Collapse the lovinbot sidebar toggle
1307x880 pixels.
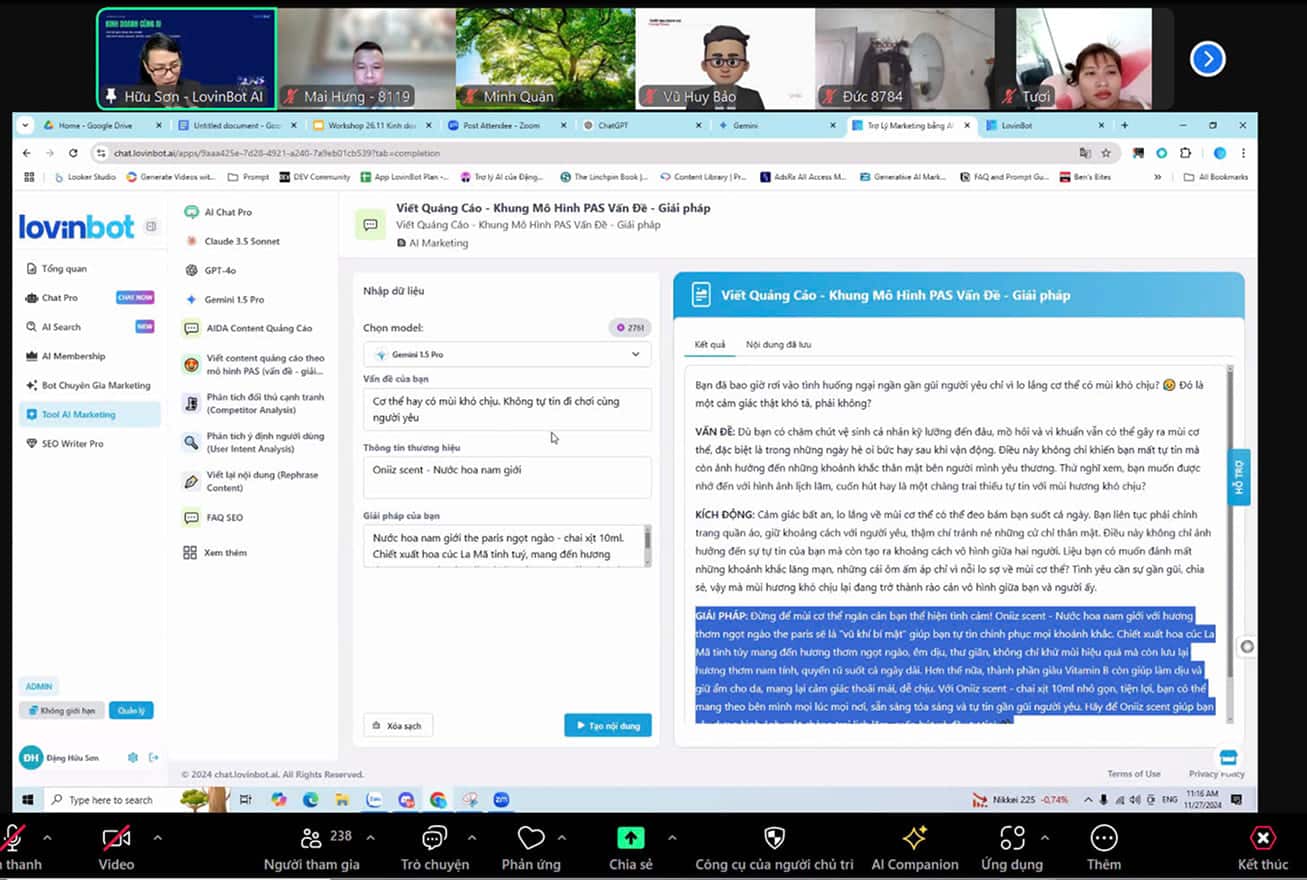coord(151,227)
